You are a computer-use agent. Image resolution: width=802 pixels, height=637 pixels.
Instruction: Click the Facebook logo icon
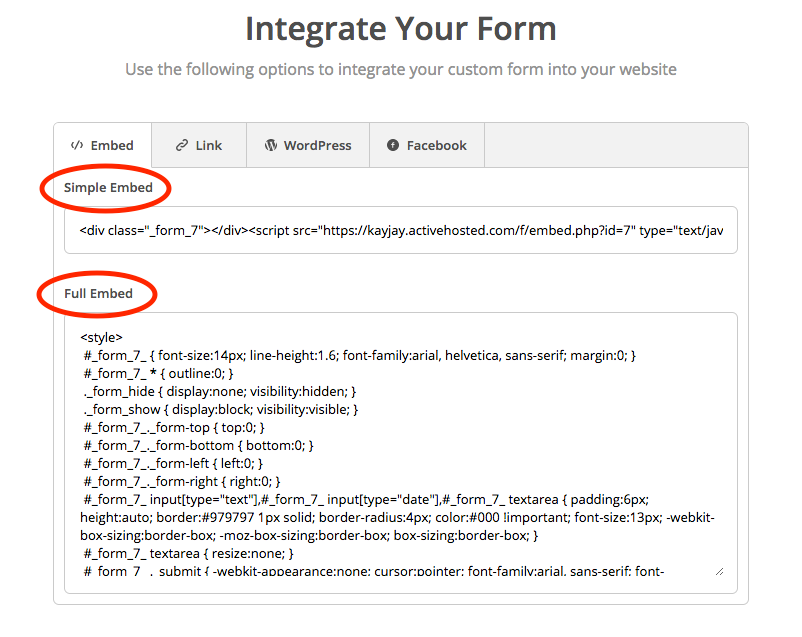393,145
